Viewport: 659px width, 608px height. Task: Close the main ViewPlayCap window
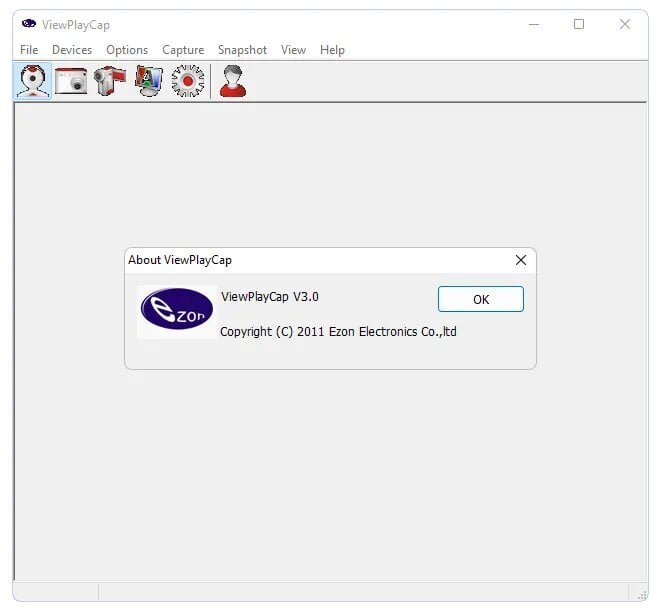[625, 24]
